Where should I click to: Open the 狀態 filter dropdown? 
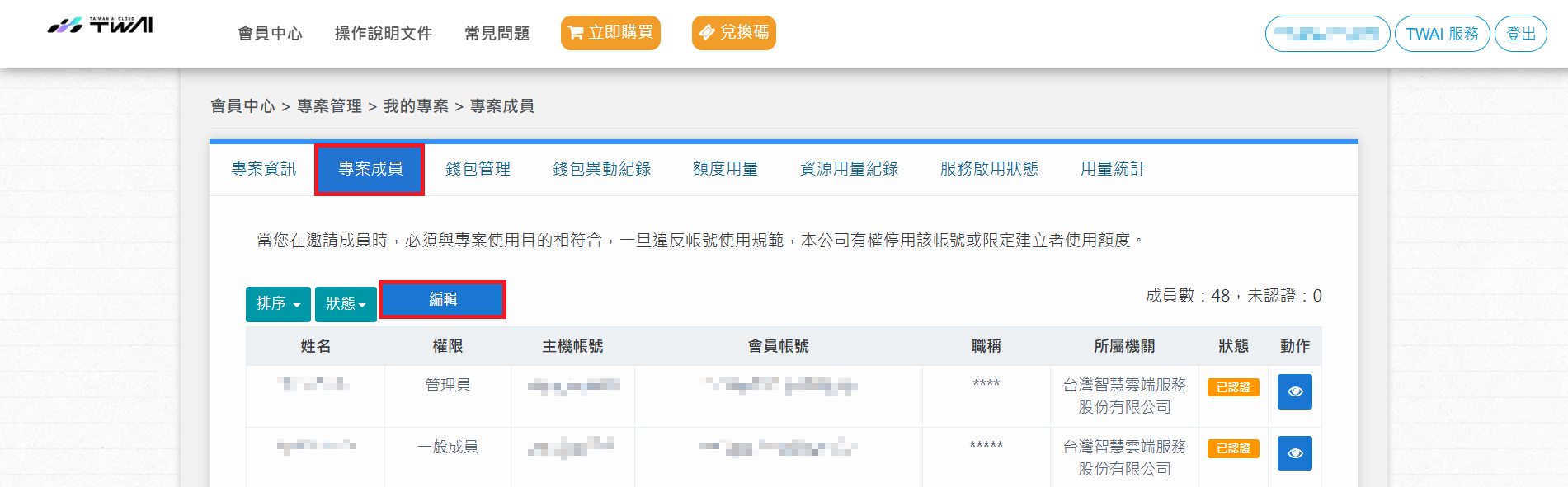tap(346, 304)
